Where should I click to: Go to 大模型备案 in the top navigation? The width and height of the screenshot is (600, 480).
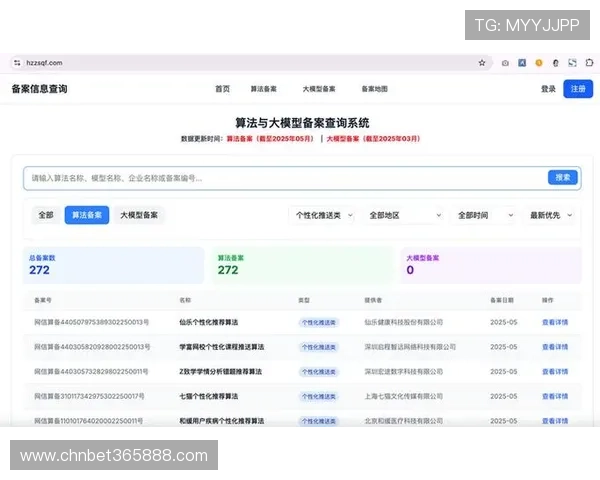click(319, 89)
